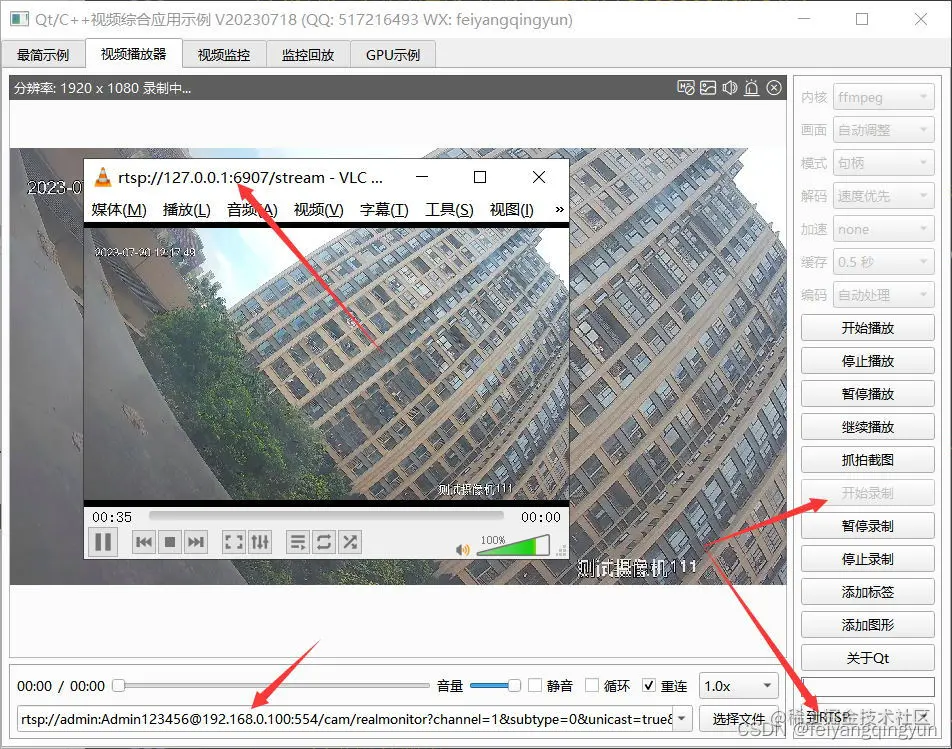Open the VLC 字幕(T) menu

point(384,210)
